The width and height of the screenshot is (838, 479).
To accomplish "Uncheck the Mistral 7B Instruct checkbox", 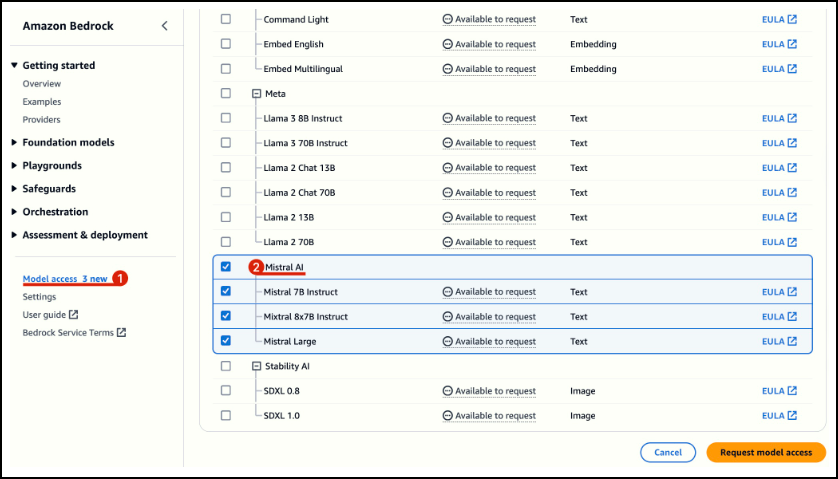I will coord(226,291).
